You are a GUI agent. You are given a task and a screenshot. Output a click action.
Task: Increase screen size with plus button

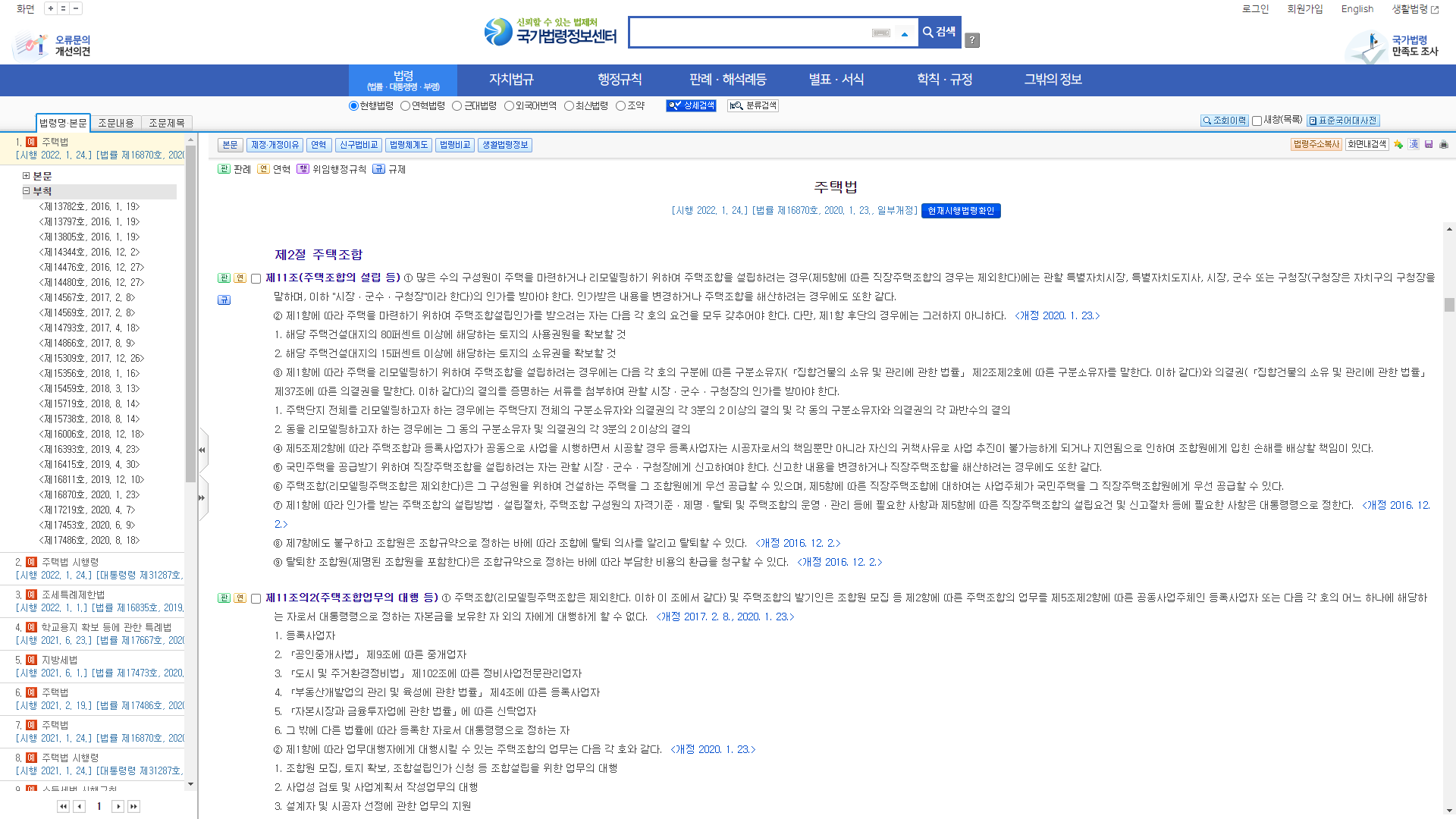pos(51,8)
